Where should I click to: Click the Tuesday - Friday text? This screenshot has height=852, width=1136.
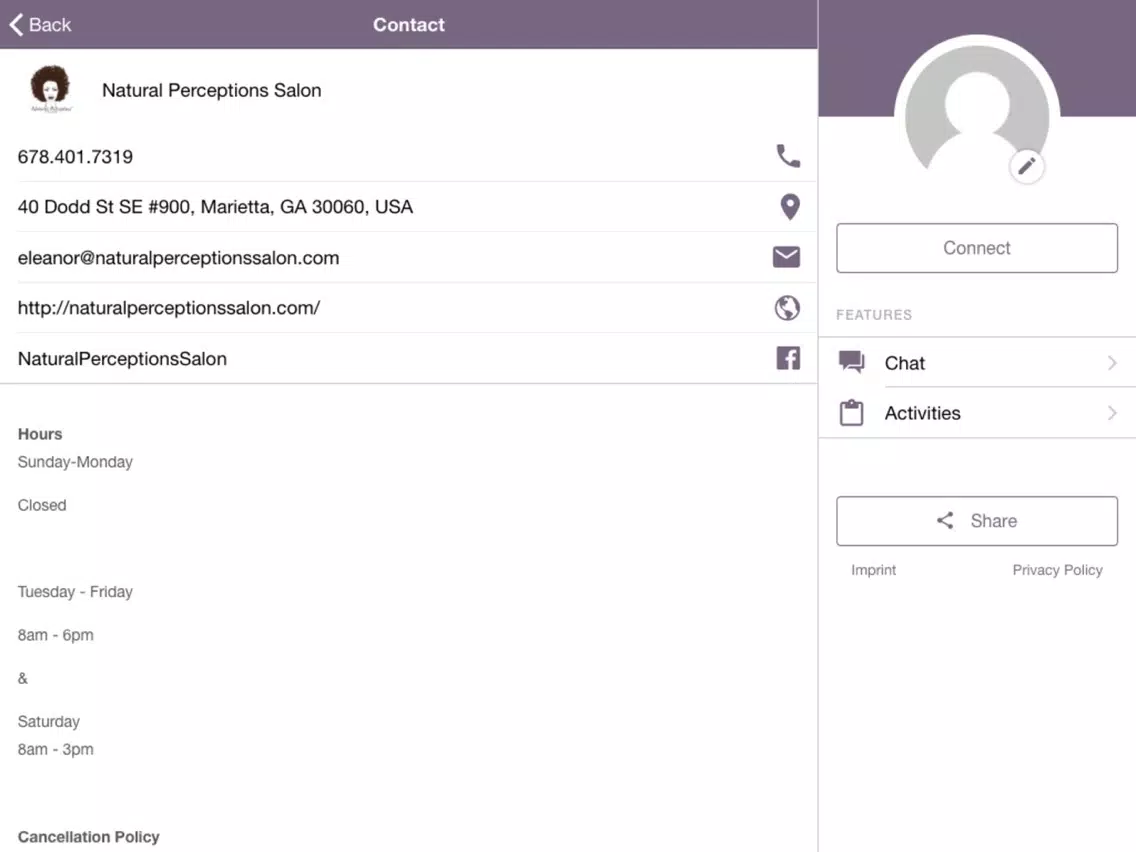[75, 592]
